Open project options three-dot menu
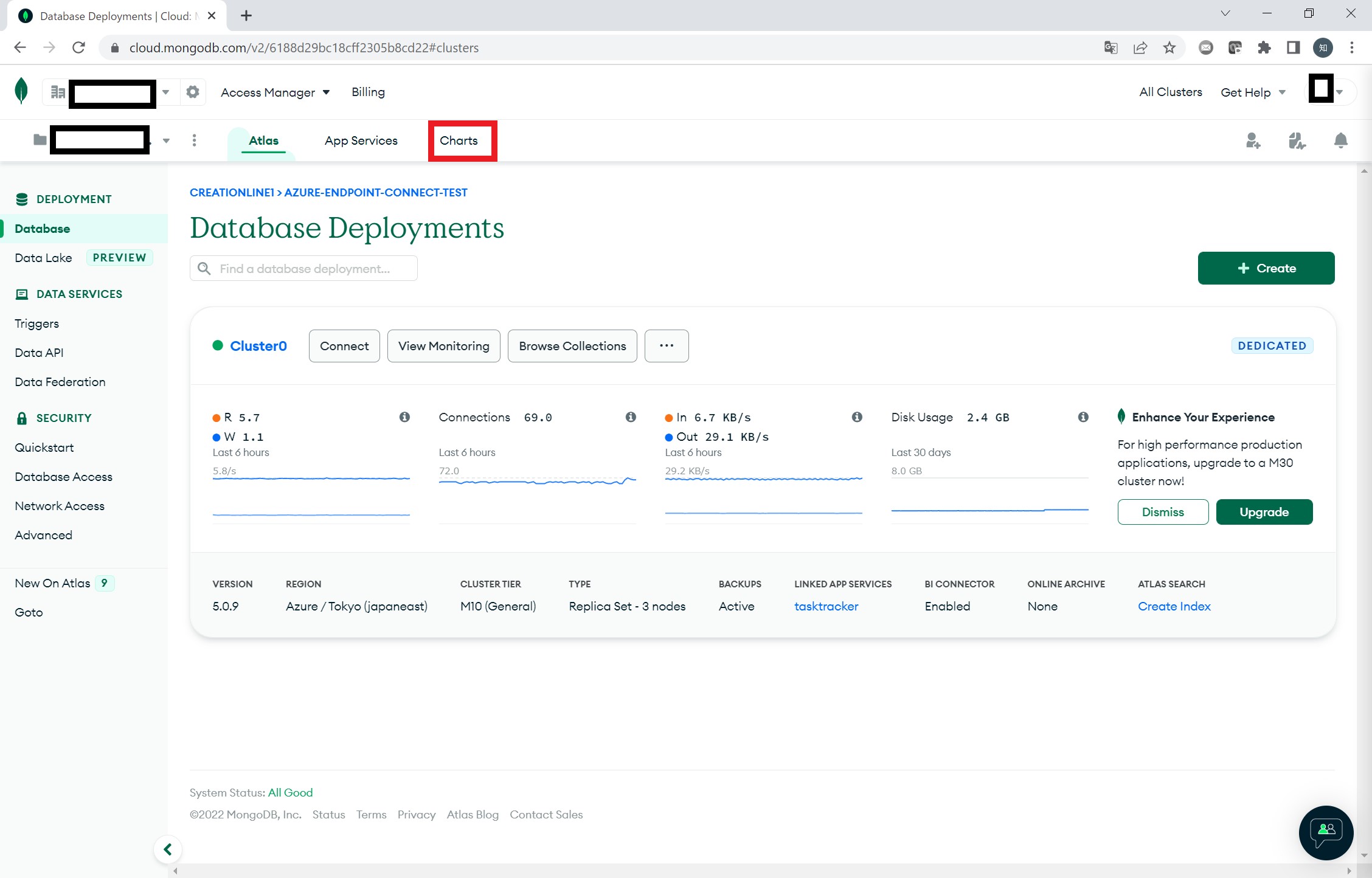Viewport: 1372px width, 878px height. click(194, 140)
